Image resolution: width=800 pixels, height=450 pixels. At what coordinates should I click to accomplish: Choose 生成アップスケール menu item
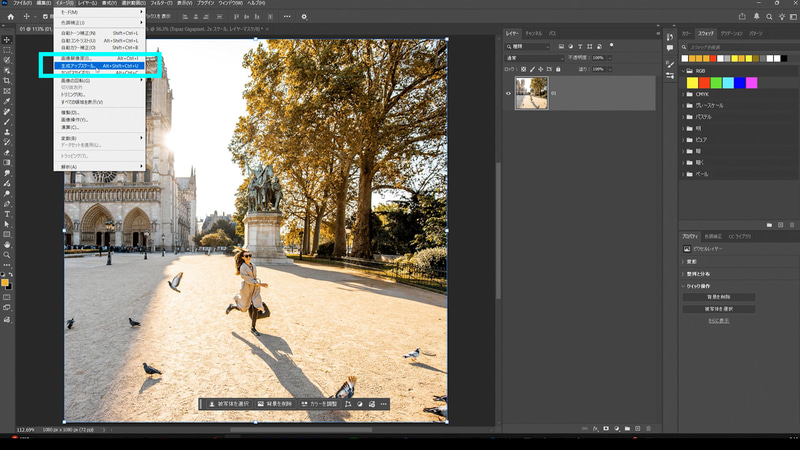[x=99, y=66]
